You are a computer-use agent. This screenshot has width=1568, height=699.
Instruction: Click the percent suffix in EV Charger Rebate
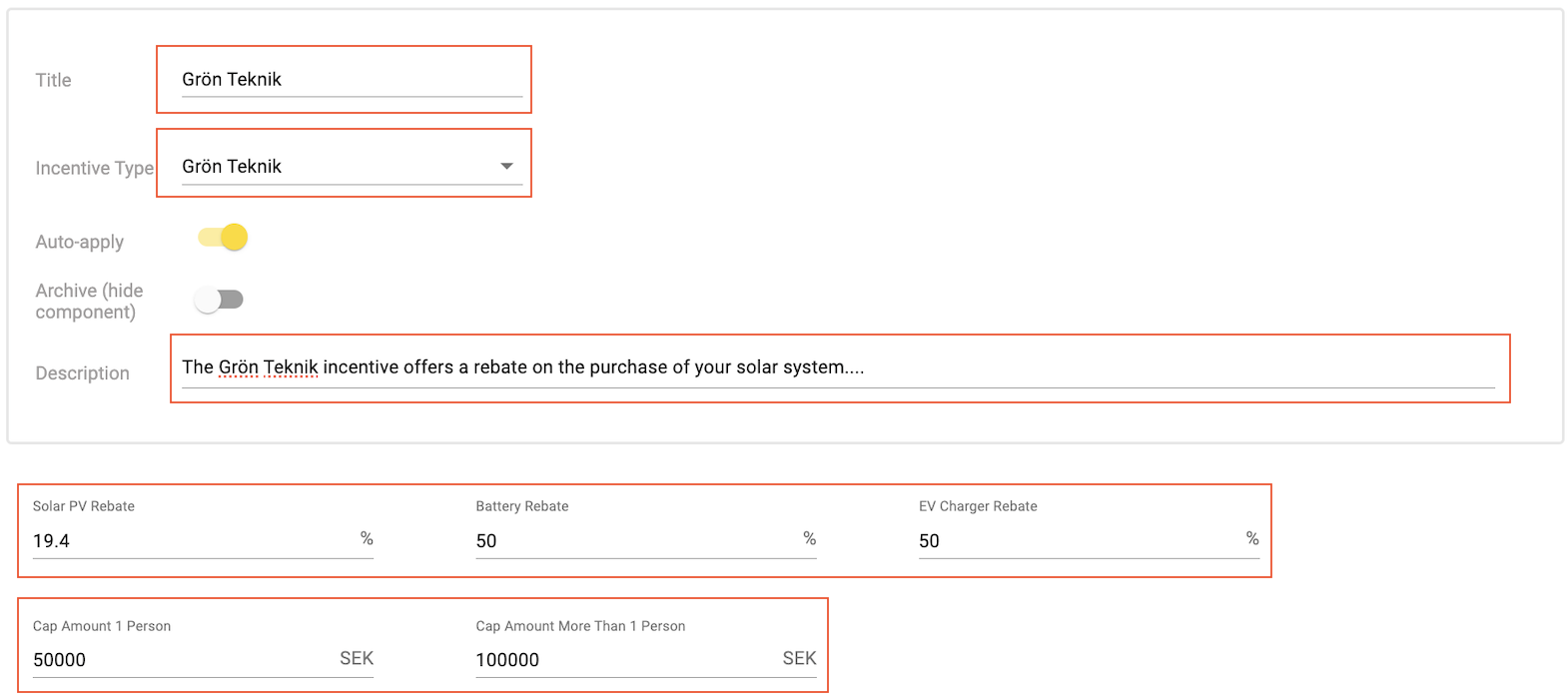pyautogui.click(x=1252, y=538)
